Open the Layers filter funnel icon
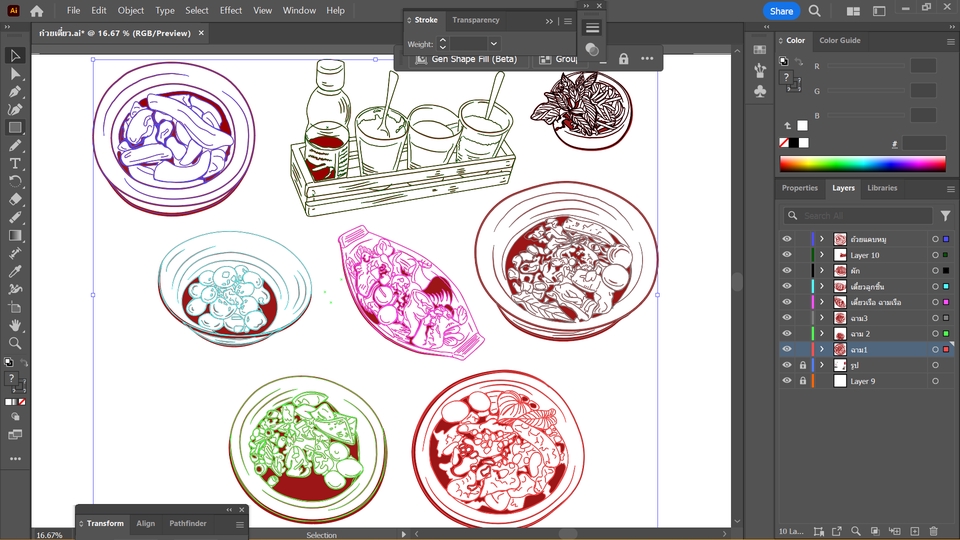This screenshot has width=960, height=540. click(945, 216)
